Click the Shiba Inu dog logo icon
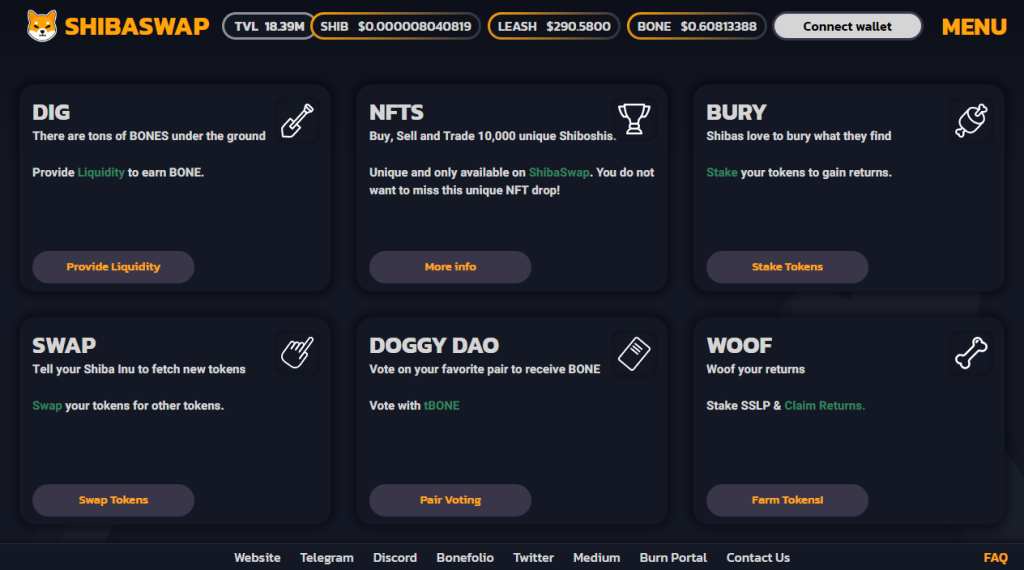This screenshot has width=1024, height=570. coord(42,26)
